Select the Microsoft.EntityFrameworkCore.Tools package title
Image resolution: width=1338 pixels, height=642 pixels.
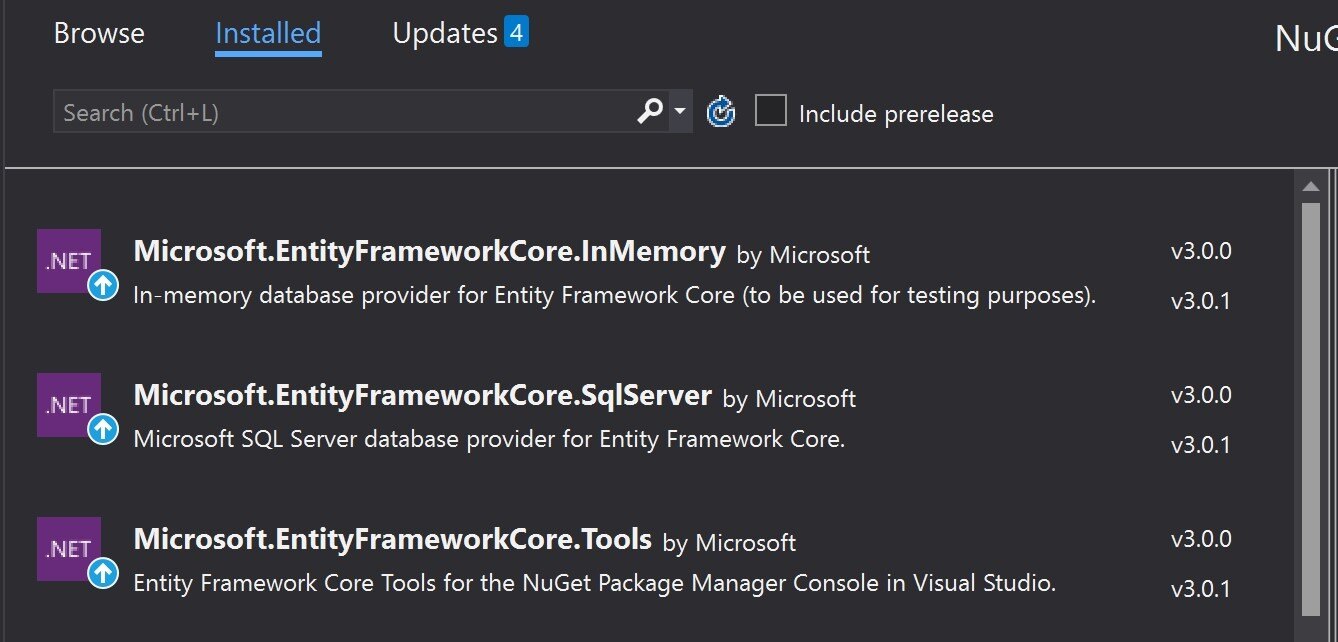pos(392,539)
